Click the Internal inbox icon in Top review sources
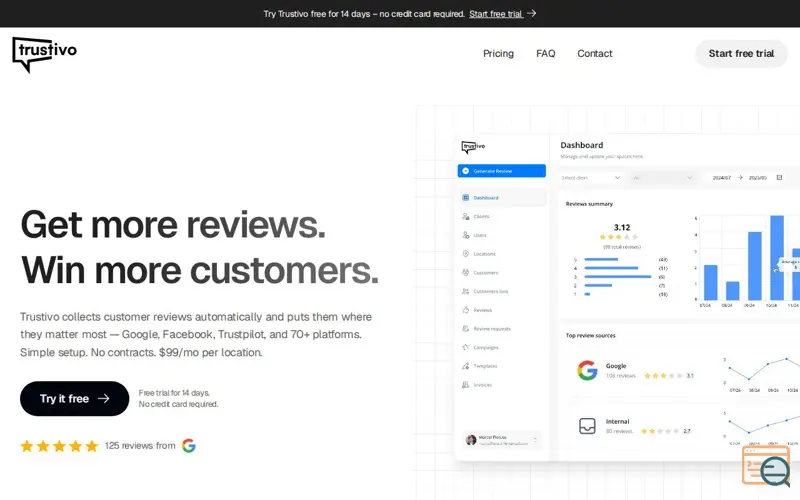Viewport: 800px width, 500px height. pos(587,426)
